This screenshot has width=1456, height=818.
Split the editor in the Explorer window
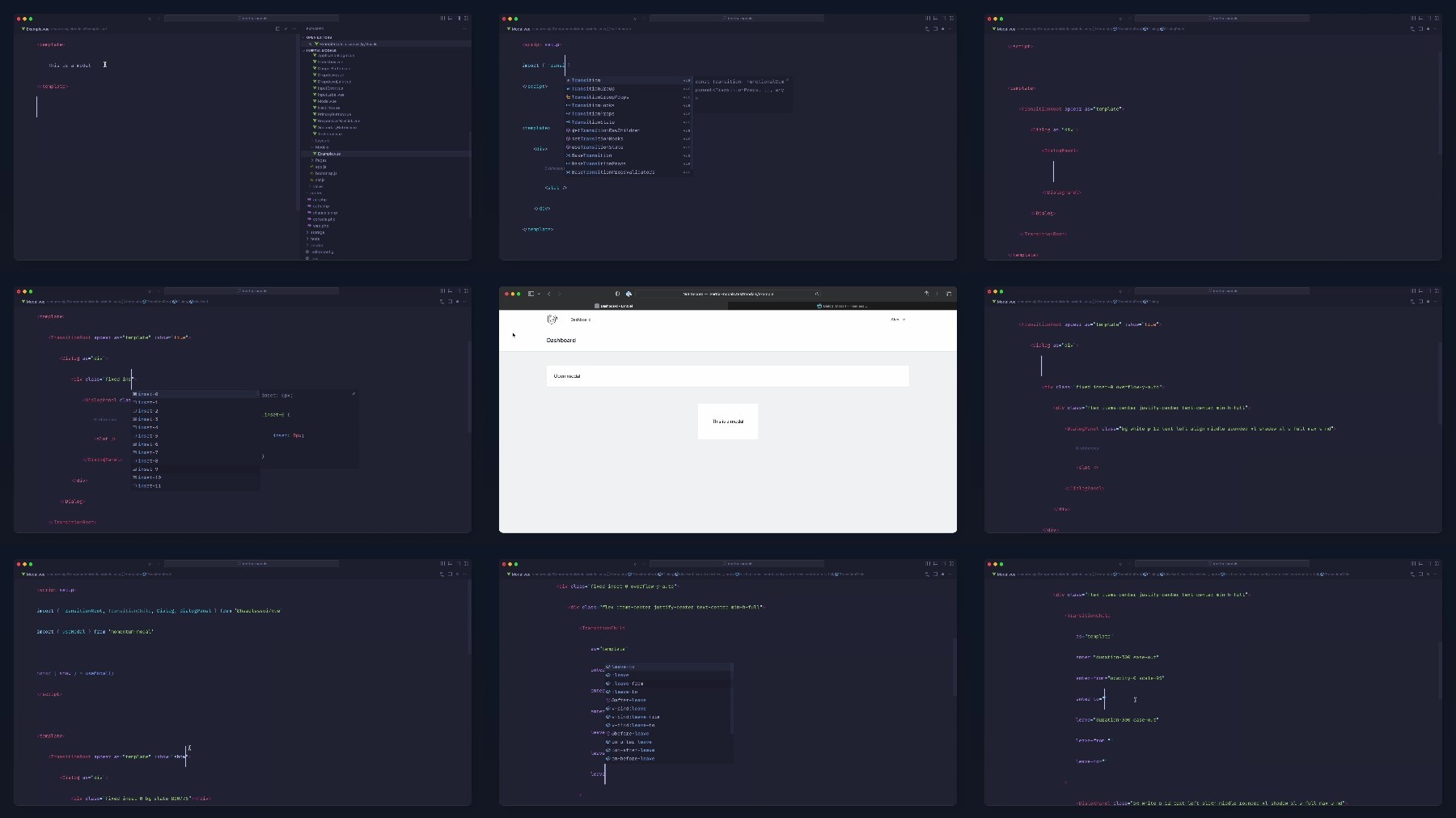pyautogui.click(x=277, y=29)
